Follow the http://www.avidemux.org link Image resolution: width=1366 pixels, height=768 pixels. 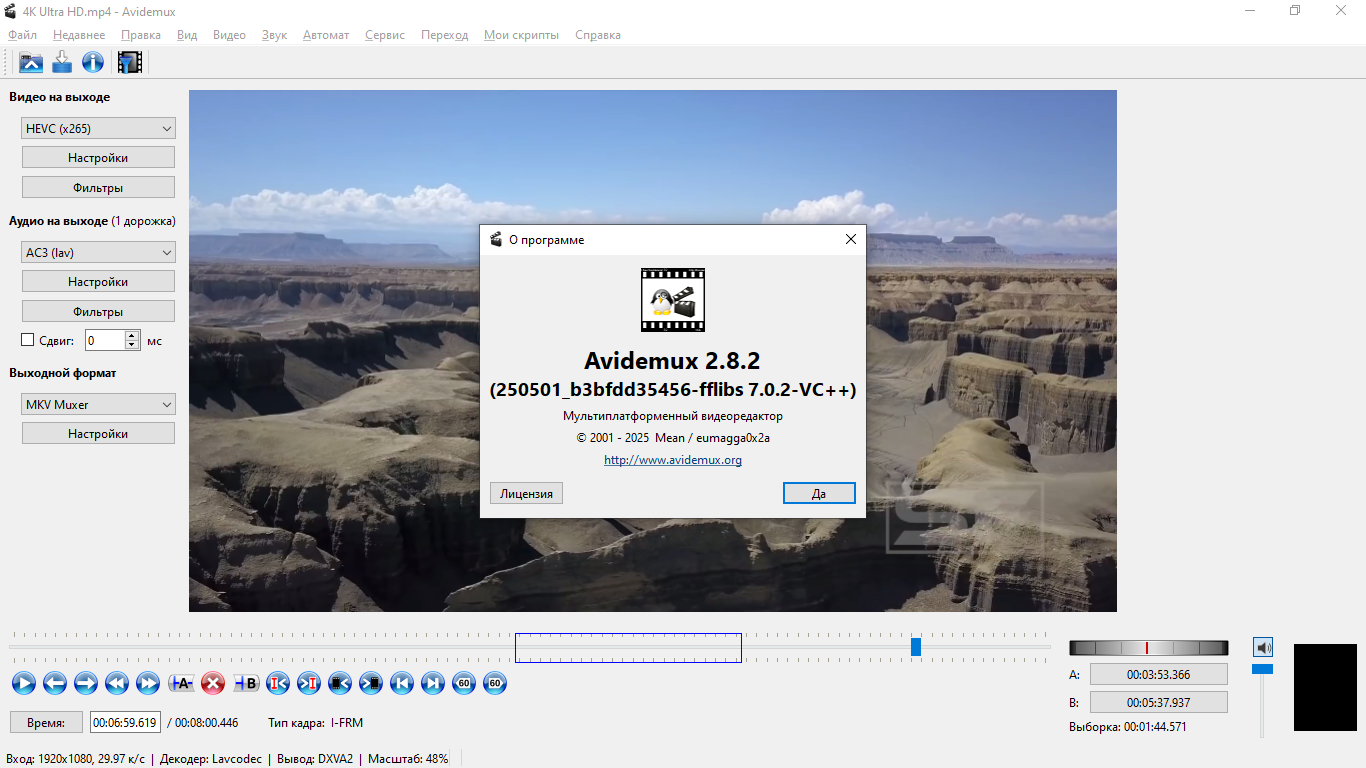click(x=673, y=460)
